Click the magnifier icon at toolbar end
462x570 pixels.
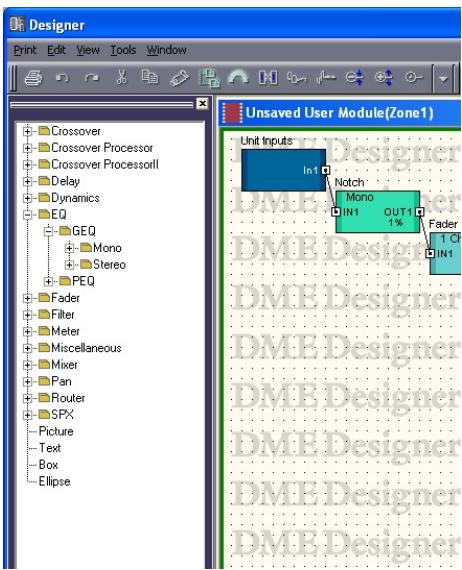pos(413,77)
